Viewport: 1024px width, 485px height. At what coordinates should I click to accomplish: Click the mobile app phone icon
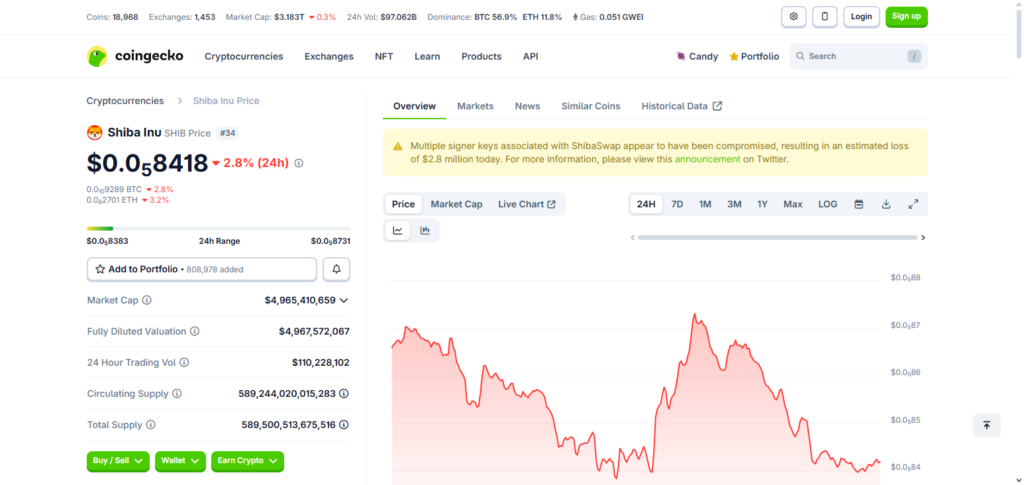[x=825, y=17]
